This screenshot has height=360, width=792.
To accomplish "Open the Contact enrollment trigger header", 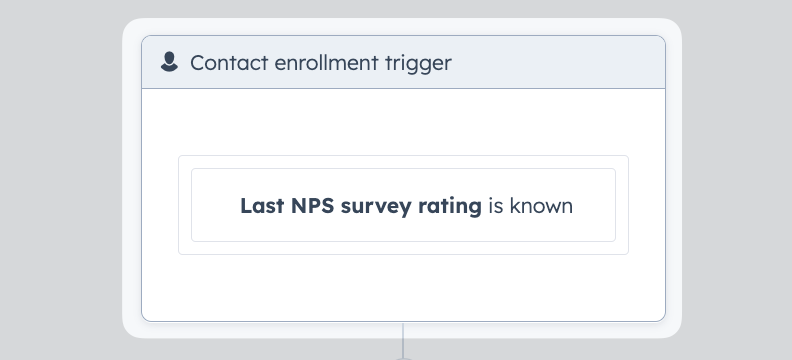I will 403,62.
